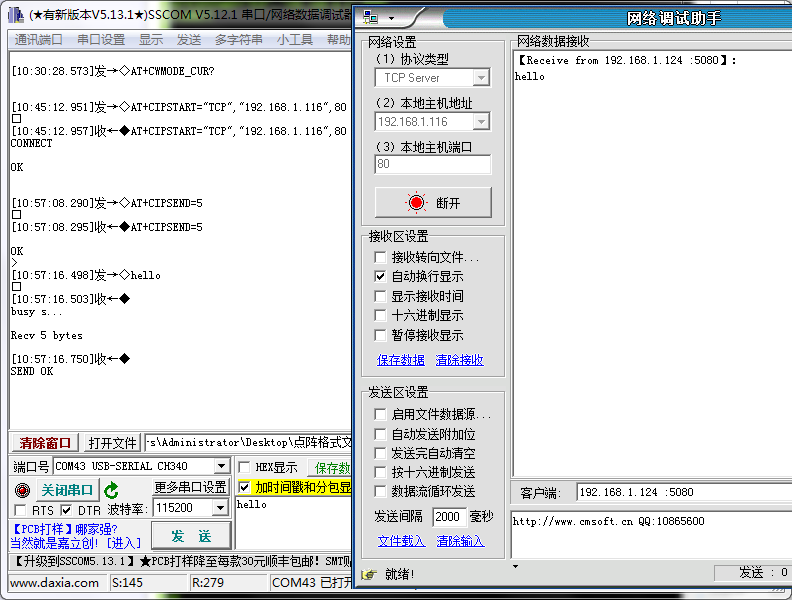Click the 保存数据 link in network assistant
Image resolution: width=792 pixels, height=600 pixels.
(401, 360)
